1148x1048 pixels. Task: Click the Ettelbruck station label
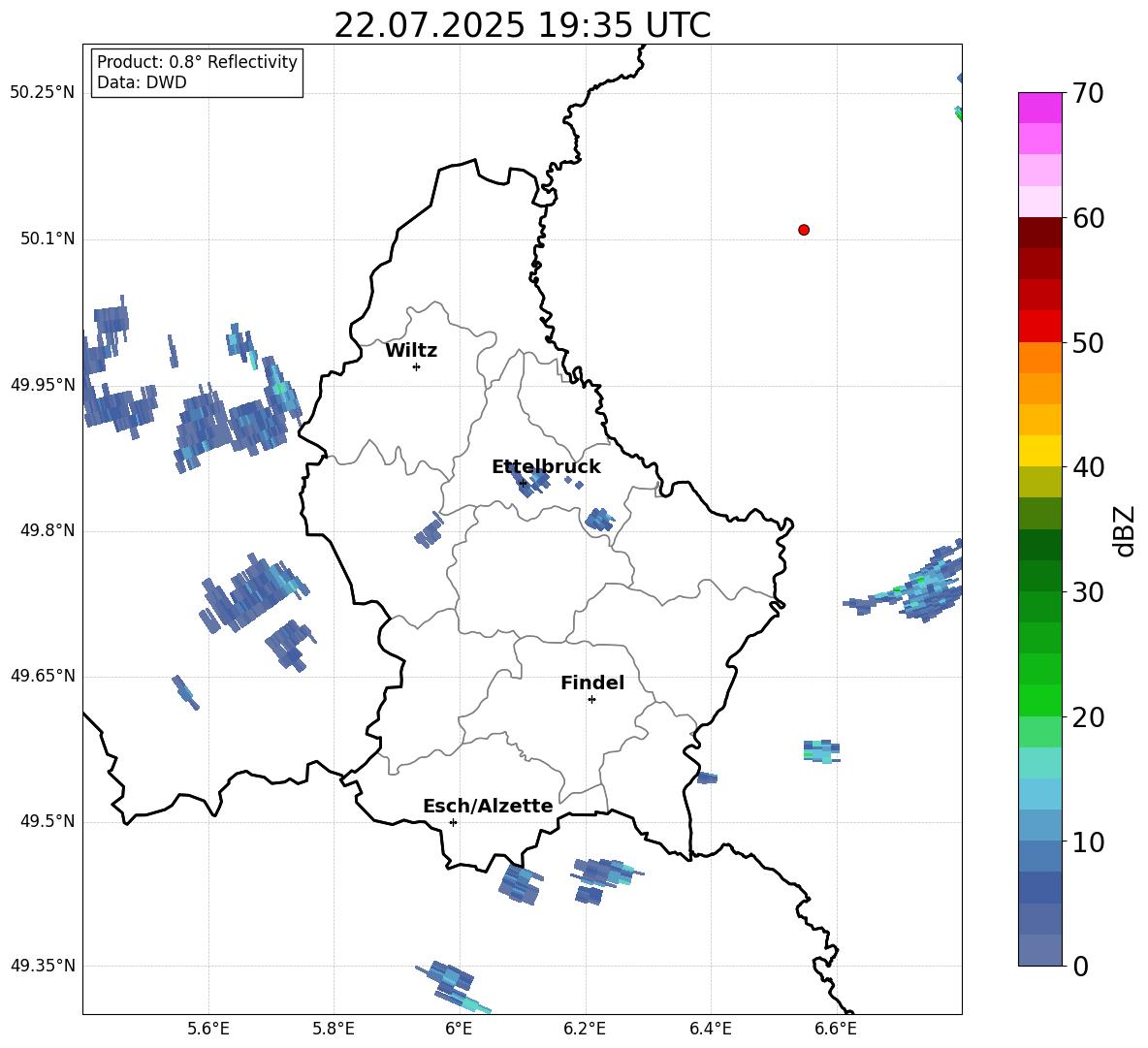546,467
